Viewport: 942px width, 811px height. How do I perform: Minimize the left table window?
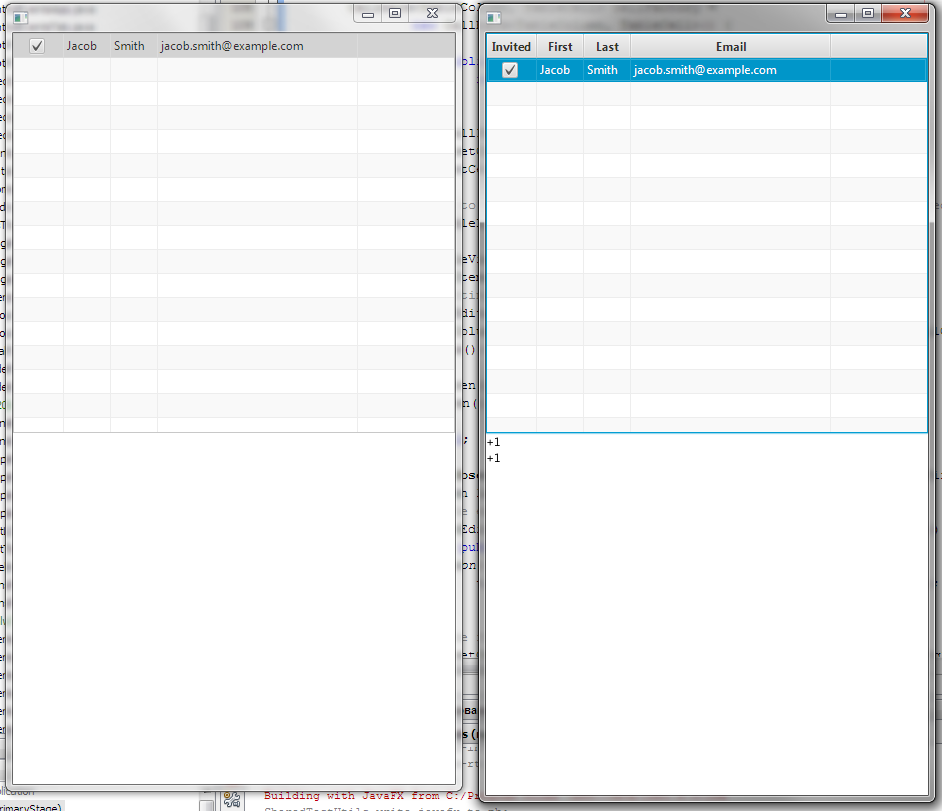click(x=368, y=14)
